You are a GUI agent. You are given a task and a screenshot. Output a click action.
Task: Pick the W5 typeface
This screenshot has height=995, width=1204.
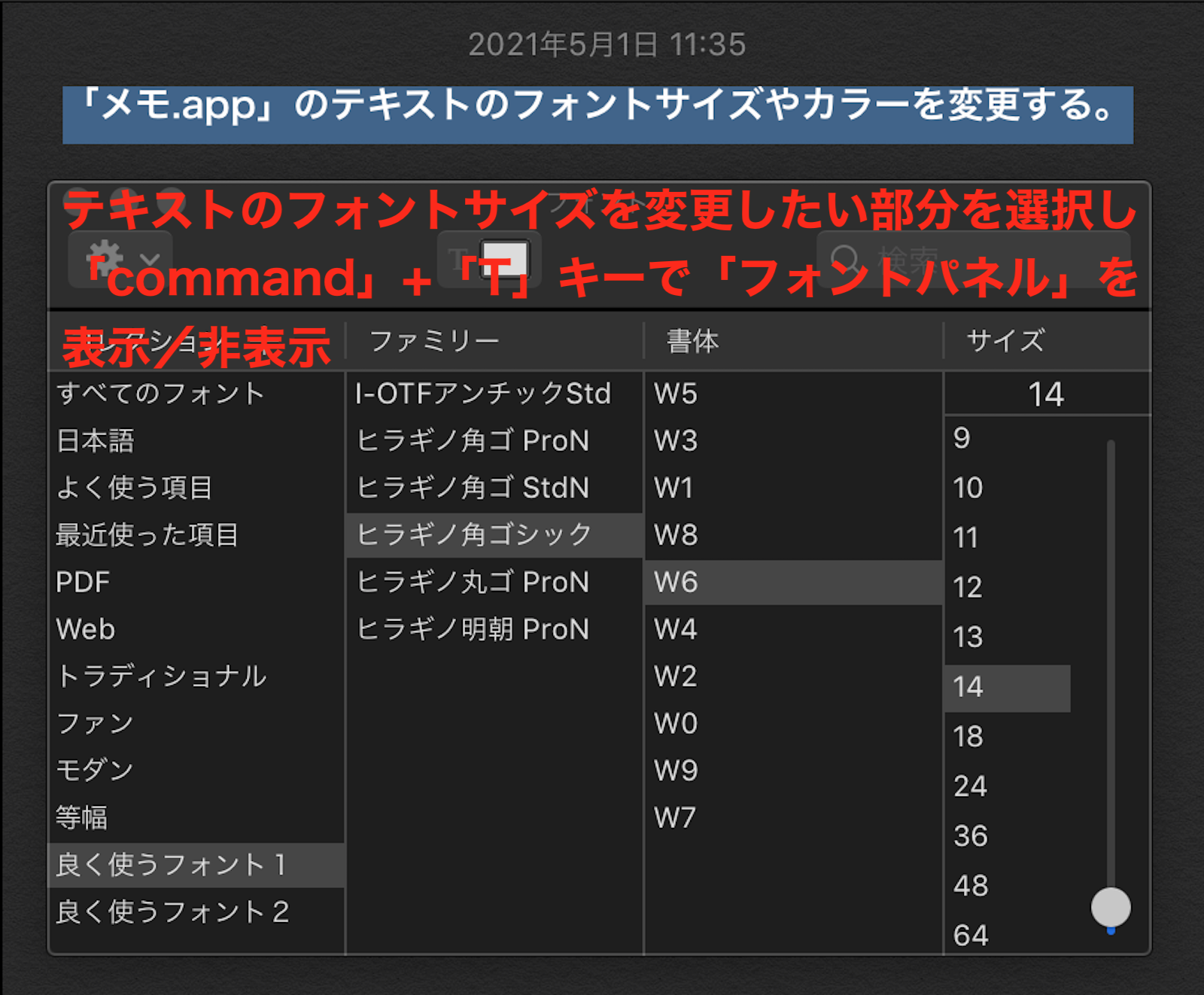point(793,394)
